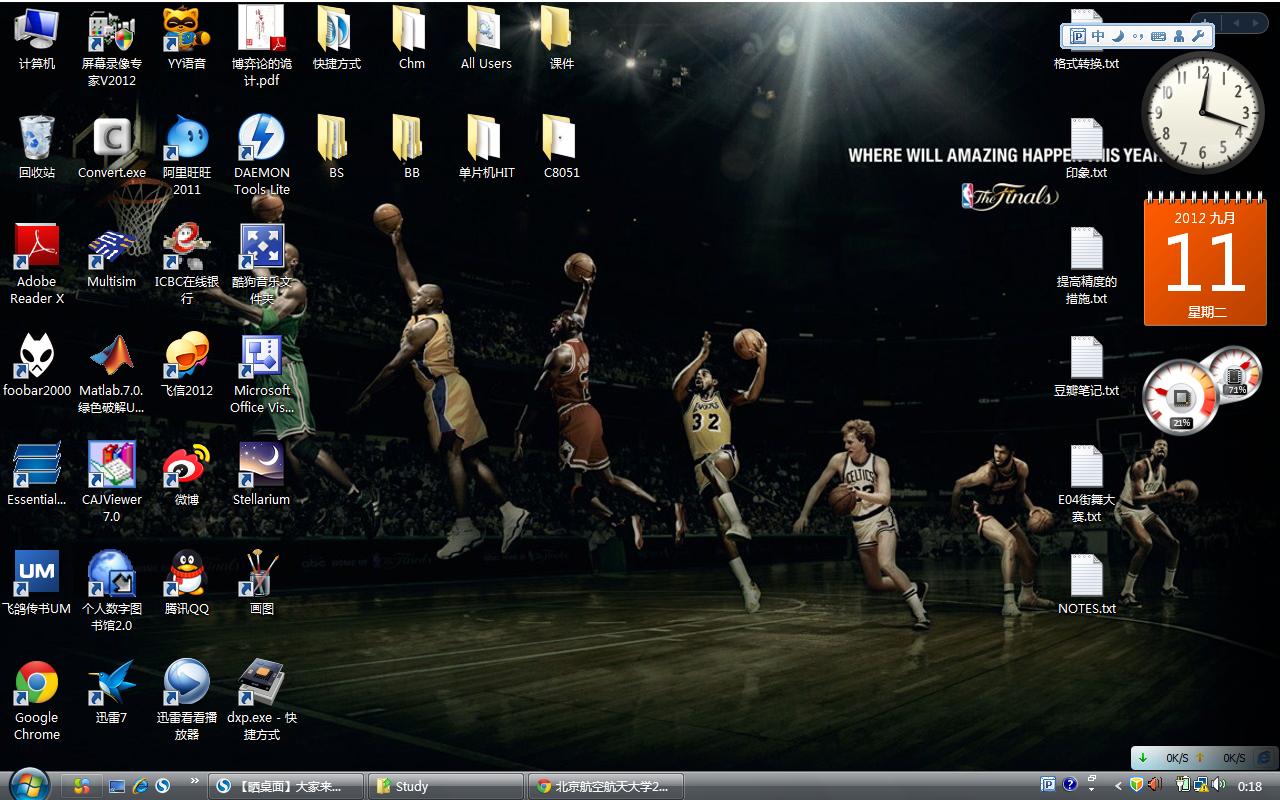
Task: Open the 画图 Paint shortcut
Action: (x=262, y=583)
